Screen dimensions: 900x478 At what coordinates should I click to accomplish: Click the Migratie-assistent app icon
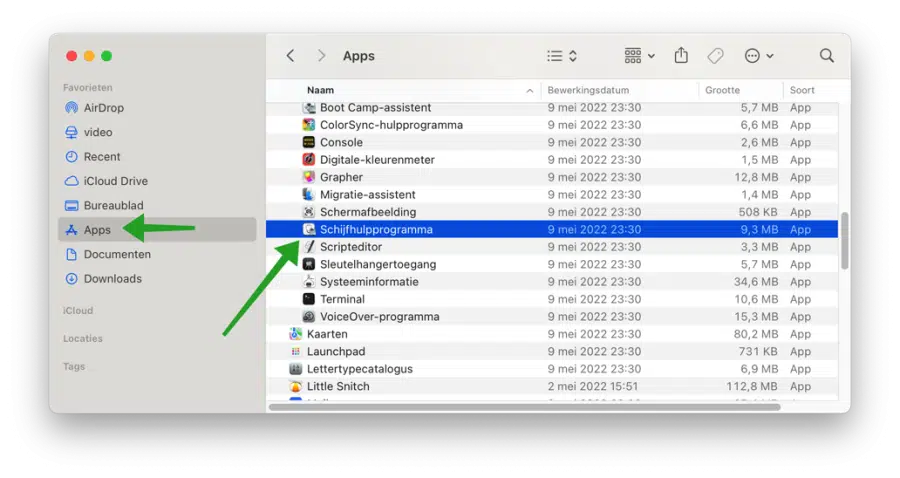[x=309, y=195]
